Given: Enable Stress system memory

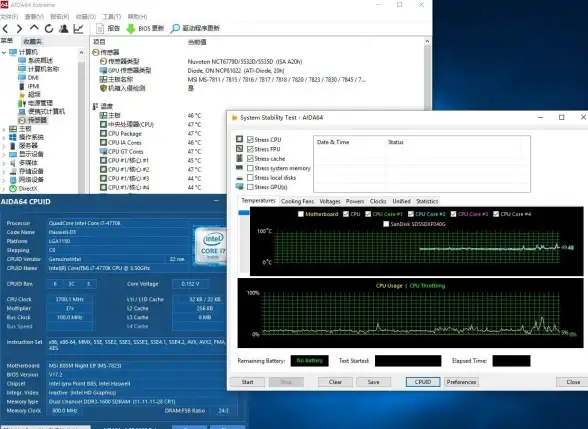Looking at the screenshot, I should (250, 168).
